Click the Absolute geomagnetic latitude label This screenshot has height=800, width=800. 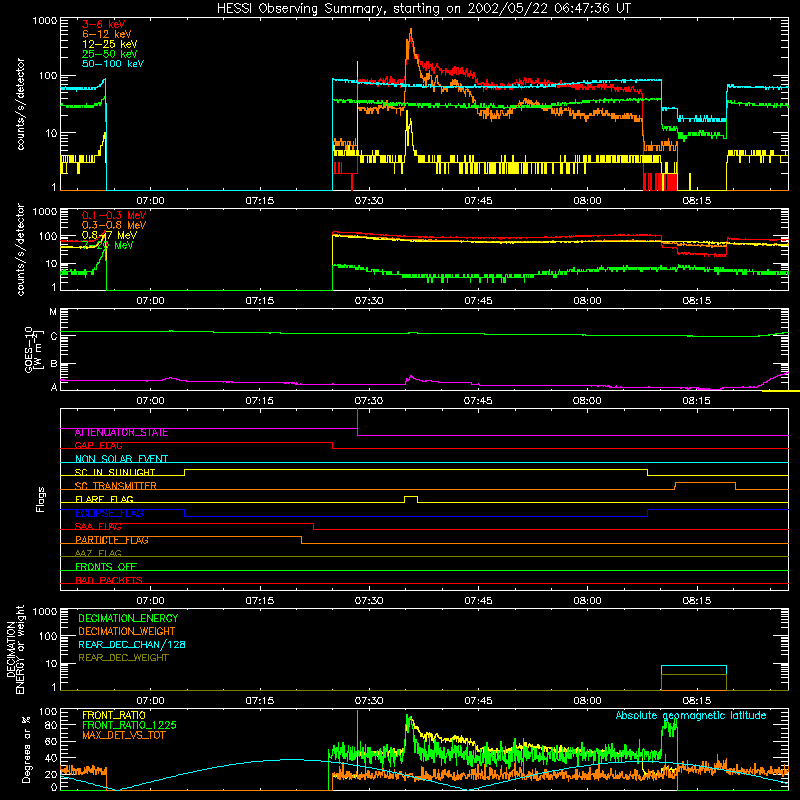(691, 715)
